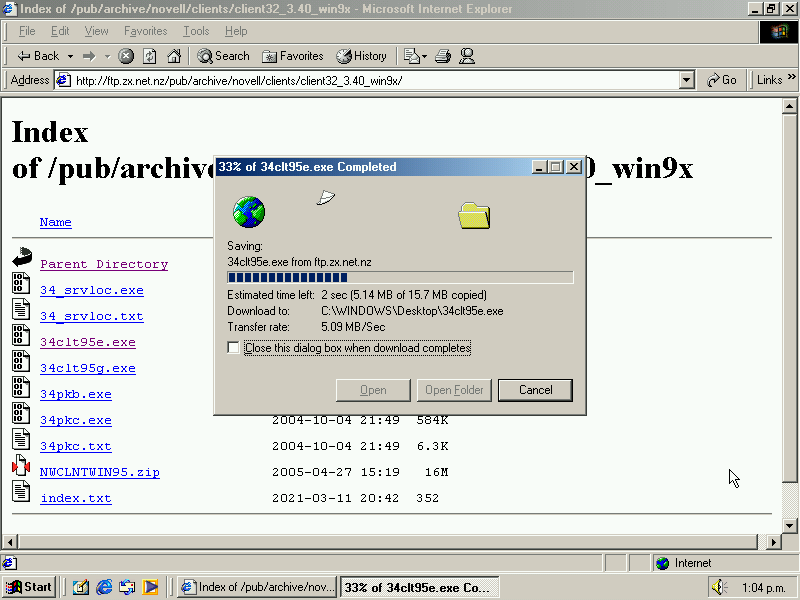This screenshot has height=600, width=800.
Task: Click the '584K' file size text
Action: pyautogui.click(x=432, y=420)
